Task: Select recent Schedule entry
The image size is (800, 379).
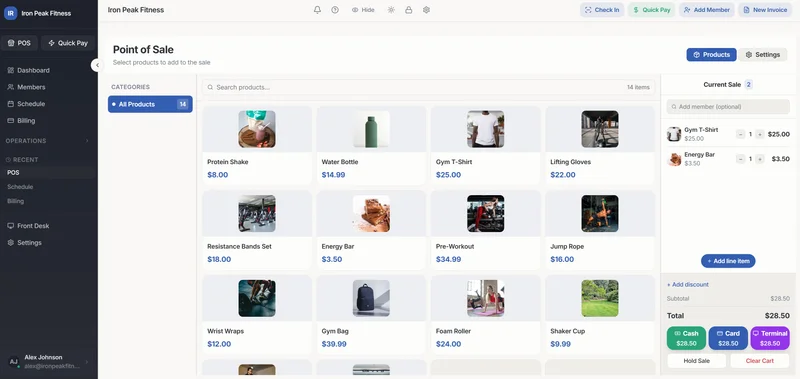Action: 20,187
